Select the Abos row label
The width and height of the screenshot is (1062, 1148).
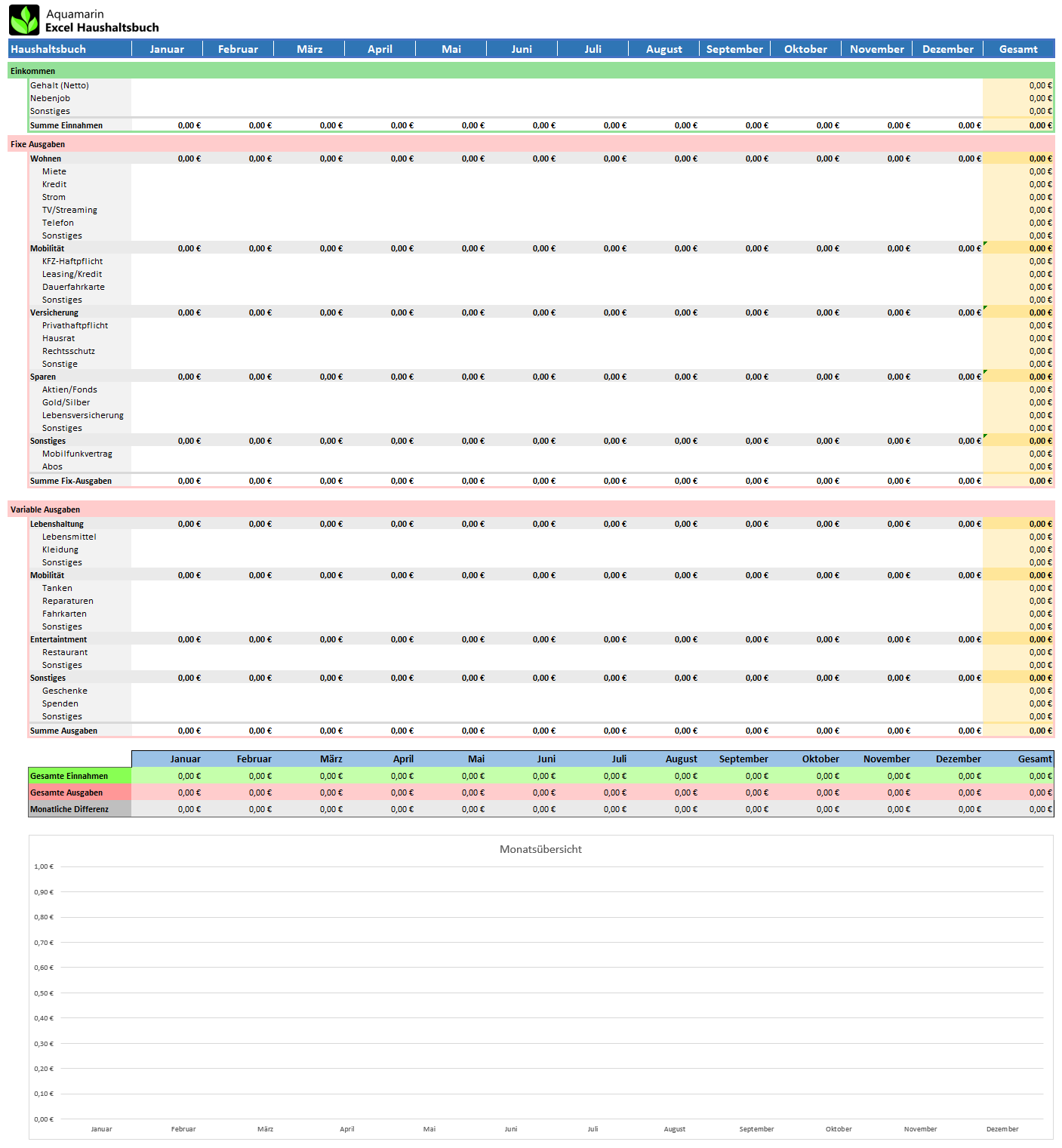point(52,466)
